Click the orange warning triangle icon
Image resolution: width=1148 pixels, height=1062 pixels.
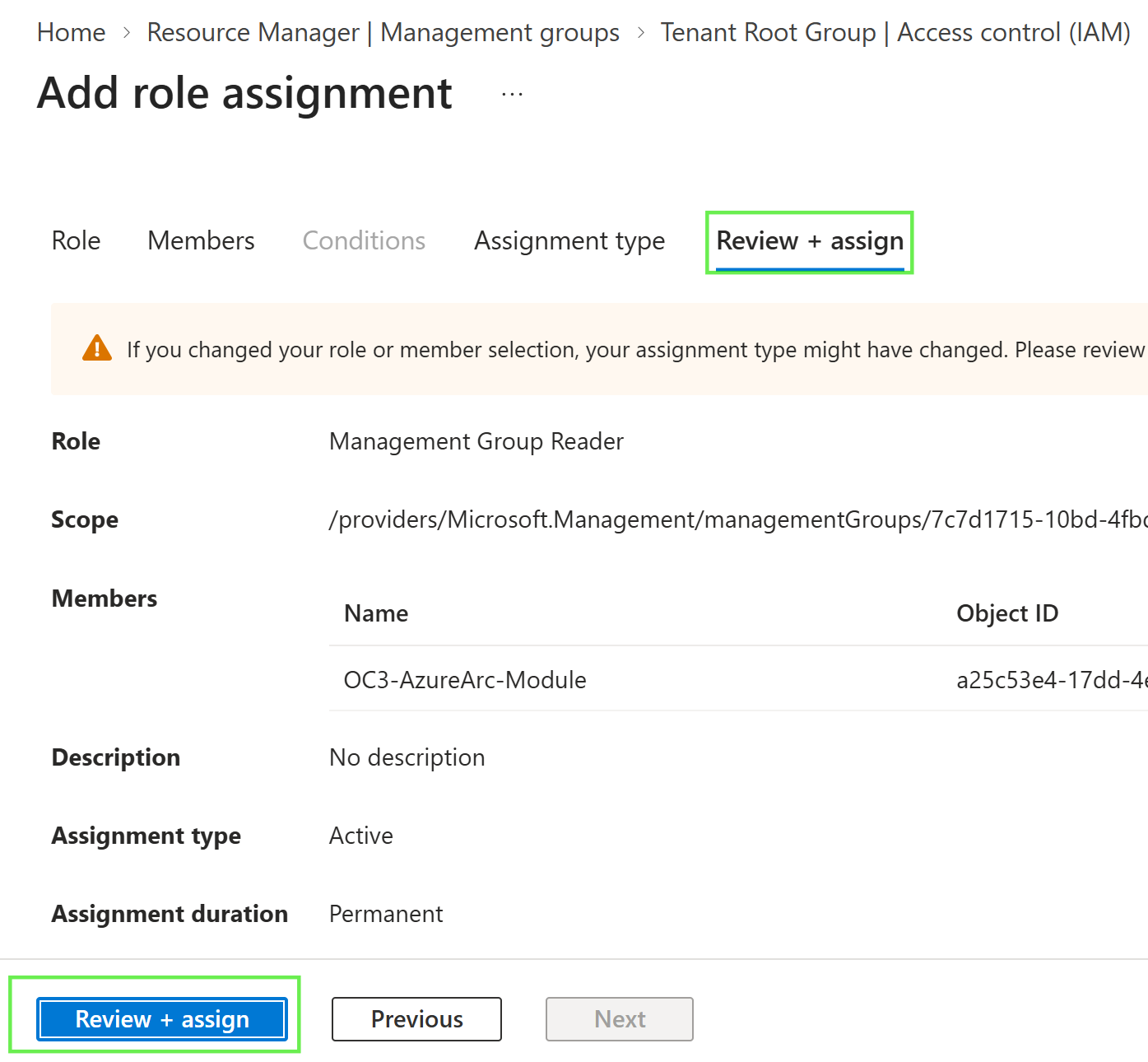(97, 348)
